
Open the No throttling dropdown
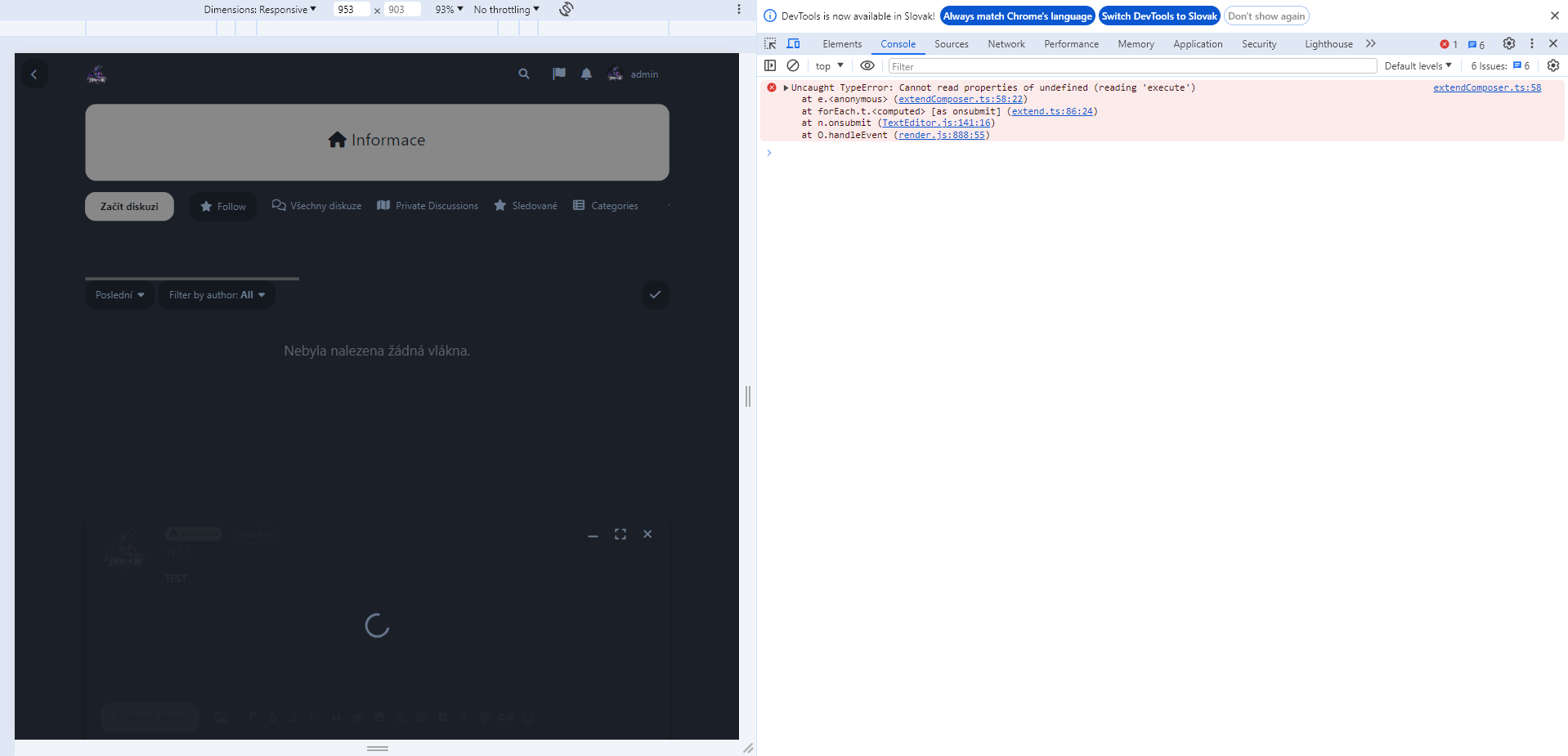click(507, 10)
